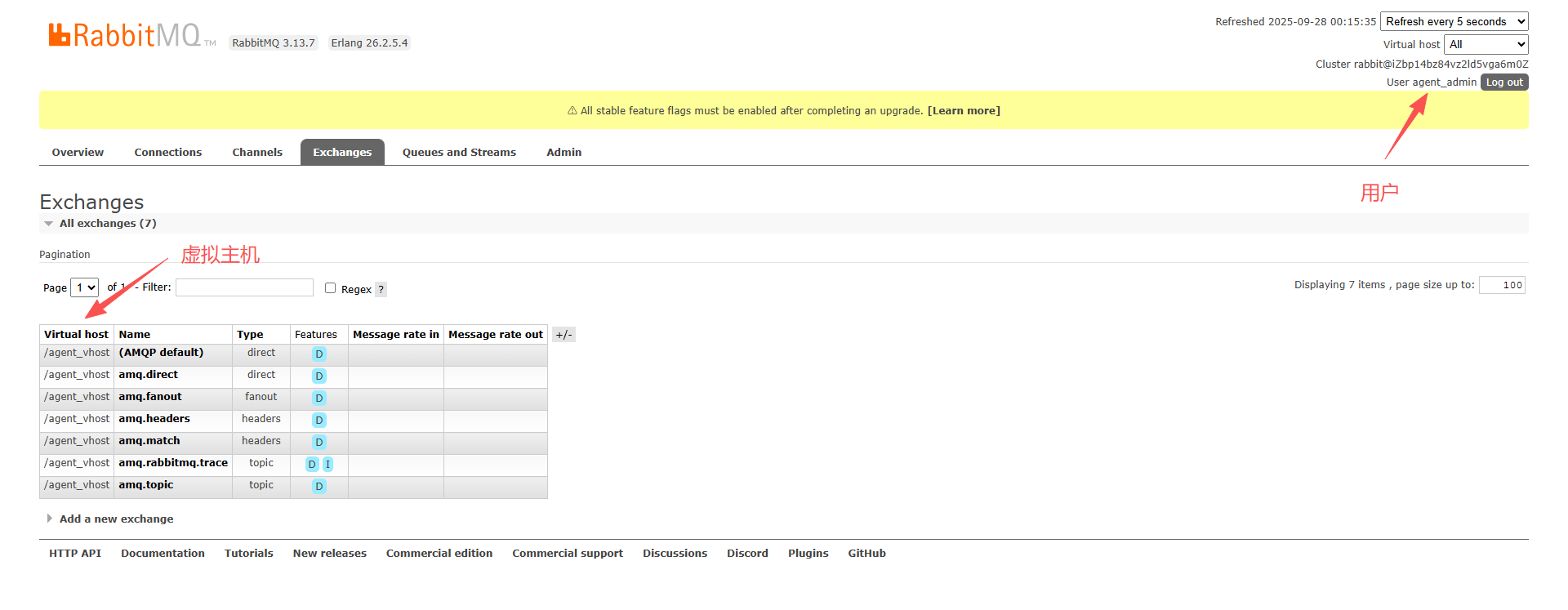Open the Tutorials footer link
The width and height of the screenshot is (1568, 610).
(x=249, y=554)
